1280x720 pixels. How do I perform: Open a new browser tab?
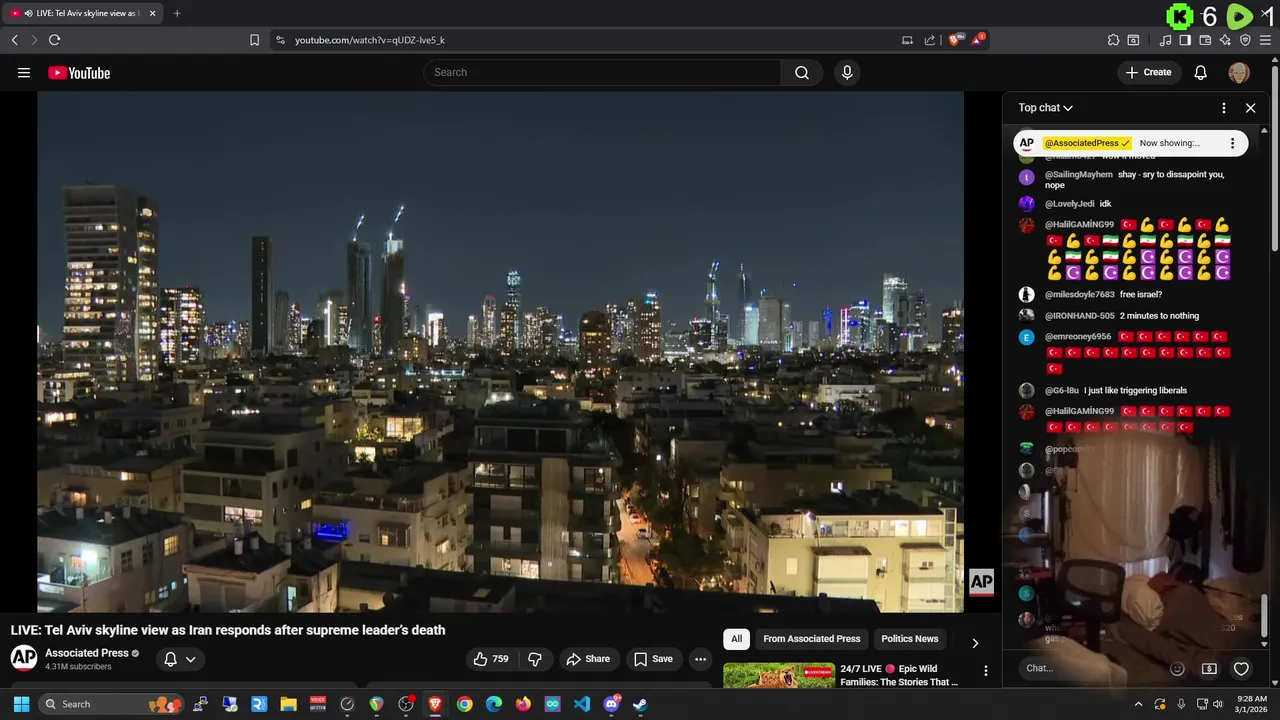(x=177, y=13)
